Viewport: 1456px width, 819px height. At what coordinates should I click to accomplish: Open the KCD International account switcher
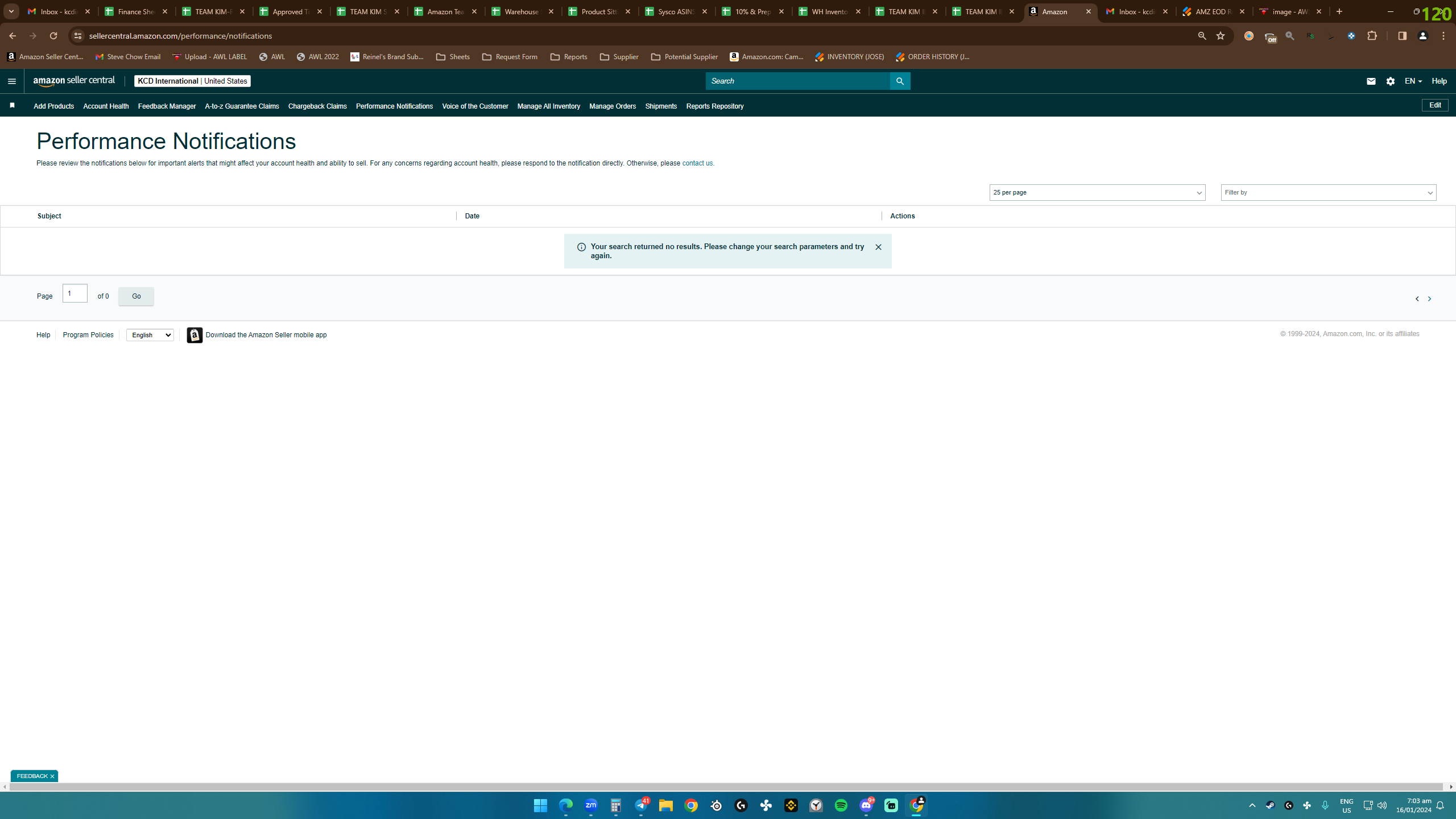tap(192, 81)
